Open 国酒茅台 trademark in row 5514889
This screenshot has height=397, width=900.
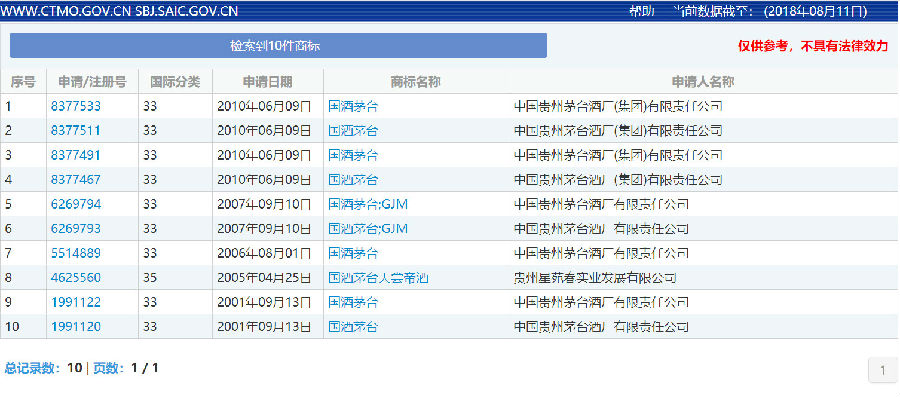[x=353, y=253]
